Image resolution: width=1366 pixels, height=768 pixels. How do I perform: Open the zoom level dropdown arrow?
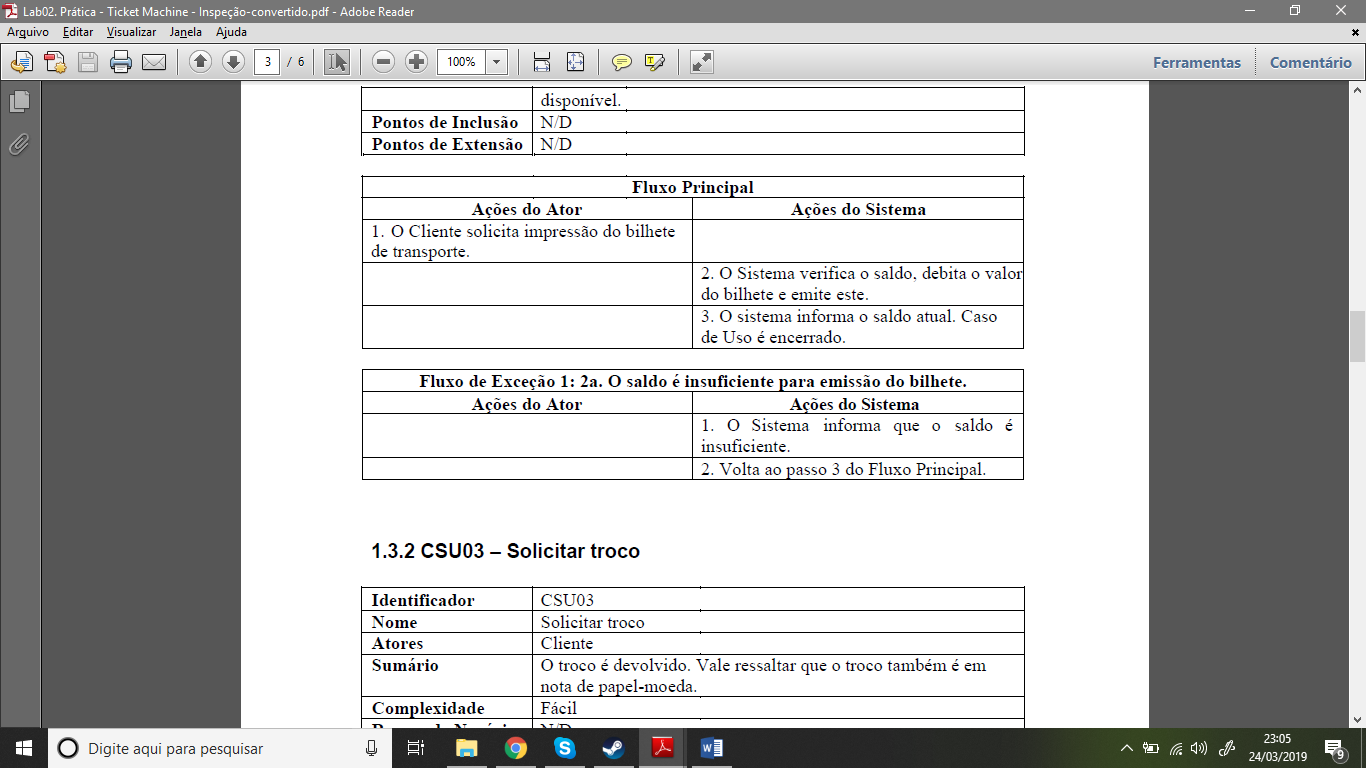497,62
